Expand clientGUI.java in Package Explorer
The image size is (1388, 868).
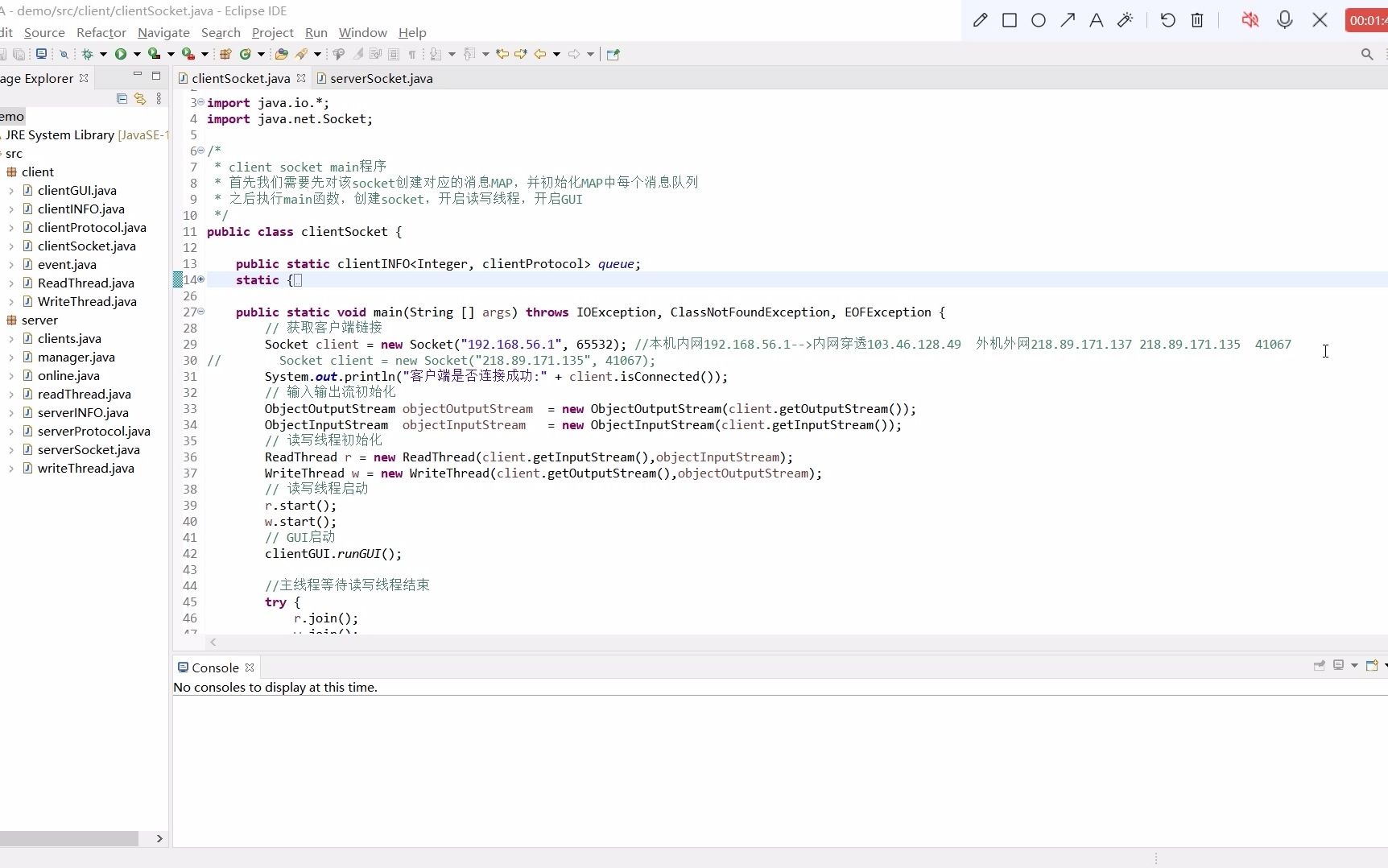click(x=10, y=191)
